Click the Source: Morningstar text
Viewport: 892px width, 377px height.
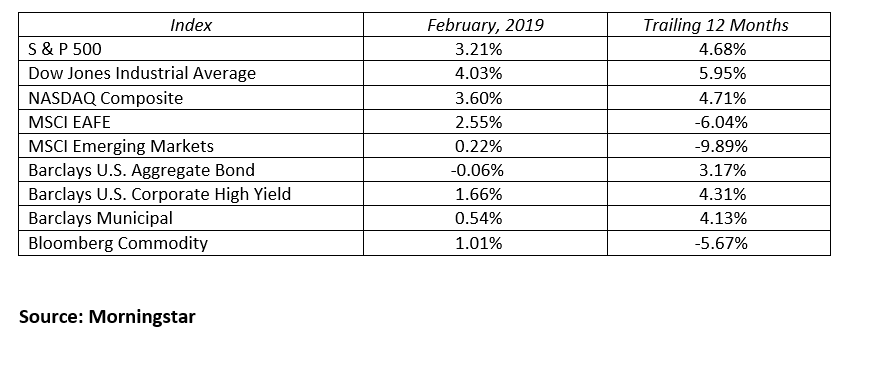click(108, 317)
